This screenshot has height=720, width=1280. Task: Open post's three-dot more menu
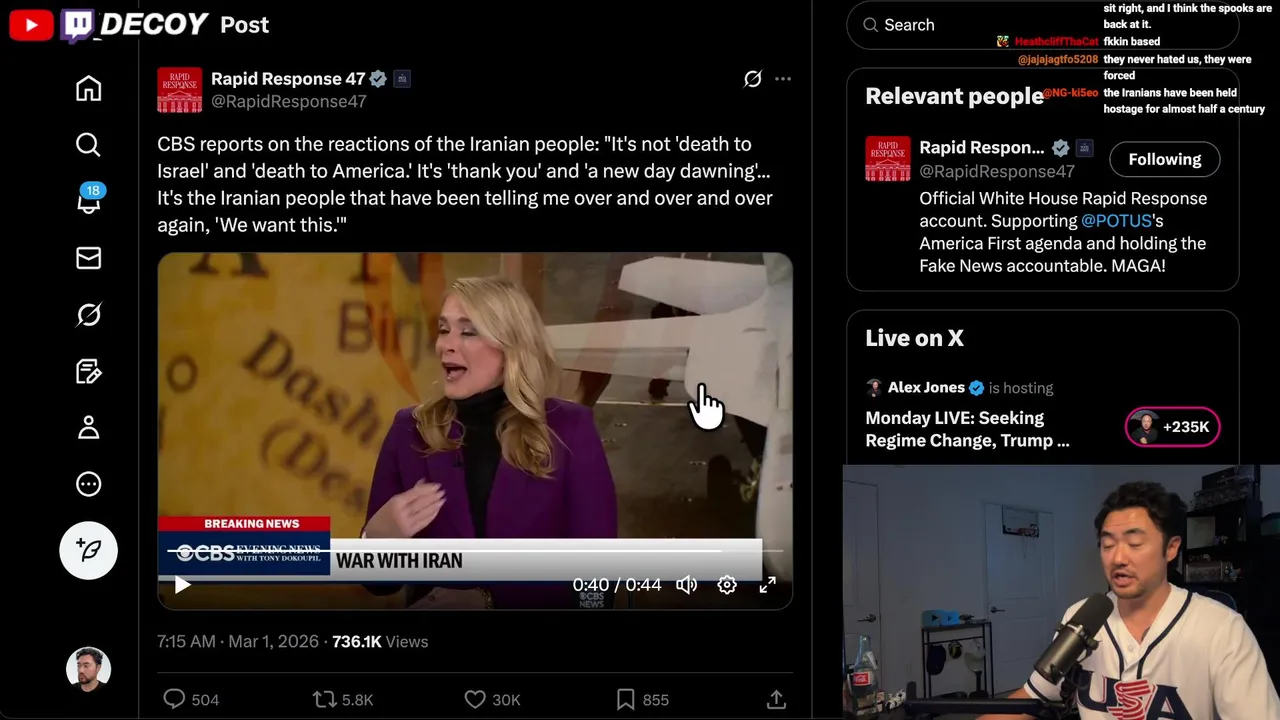[x=783, y=79]
